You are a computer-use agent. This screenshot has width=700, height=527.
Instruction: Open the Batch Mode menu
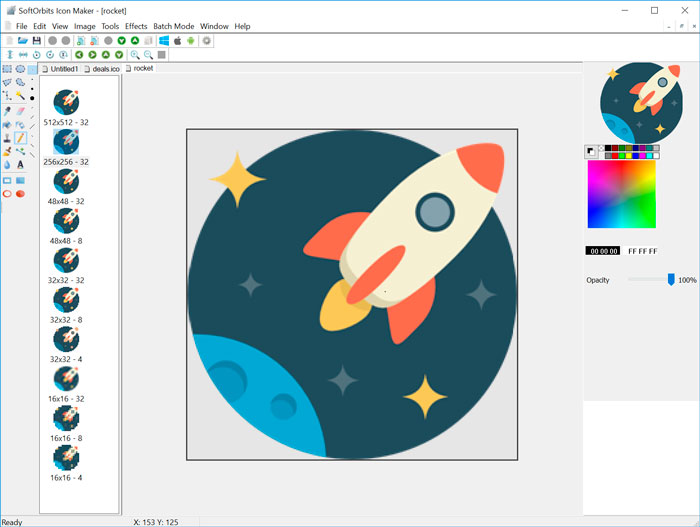click(x=173, y=26)
